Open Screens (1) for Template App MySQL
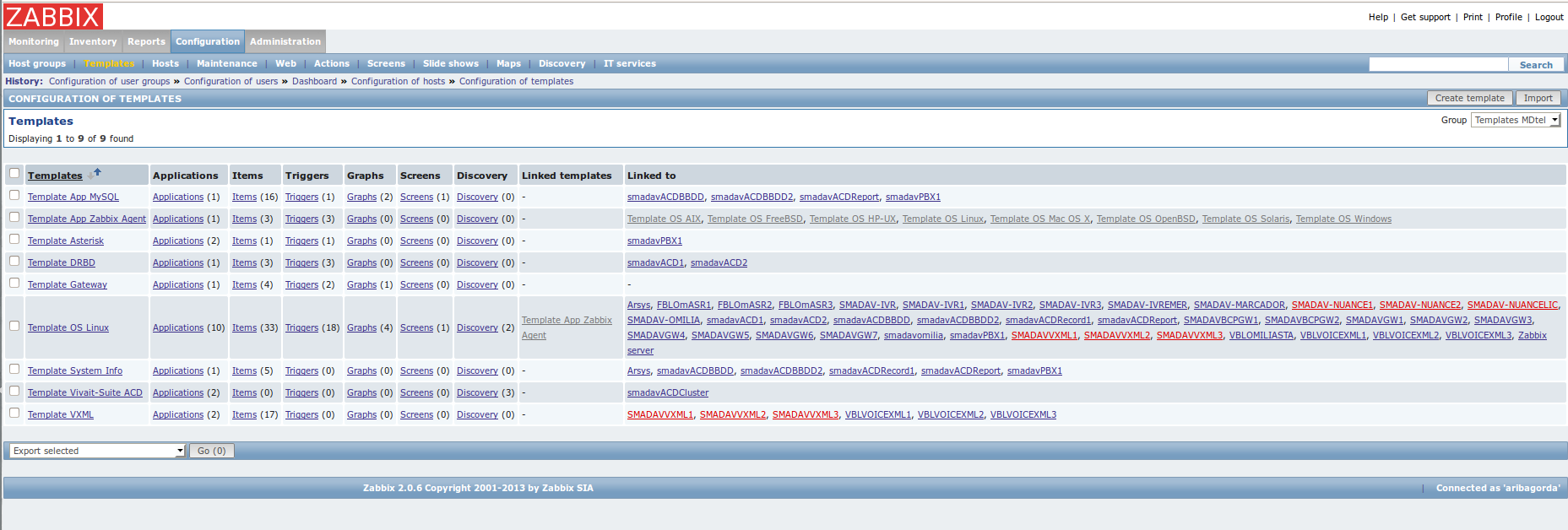Viewport: 1568px width, 530px height. (416, 197)
